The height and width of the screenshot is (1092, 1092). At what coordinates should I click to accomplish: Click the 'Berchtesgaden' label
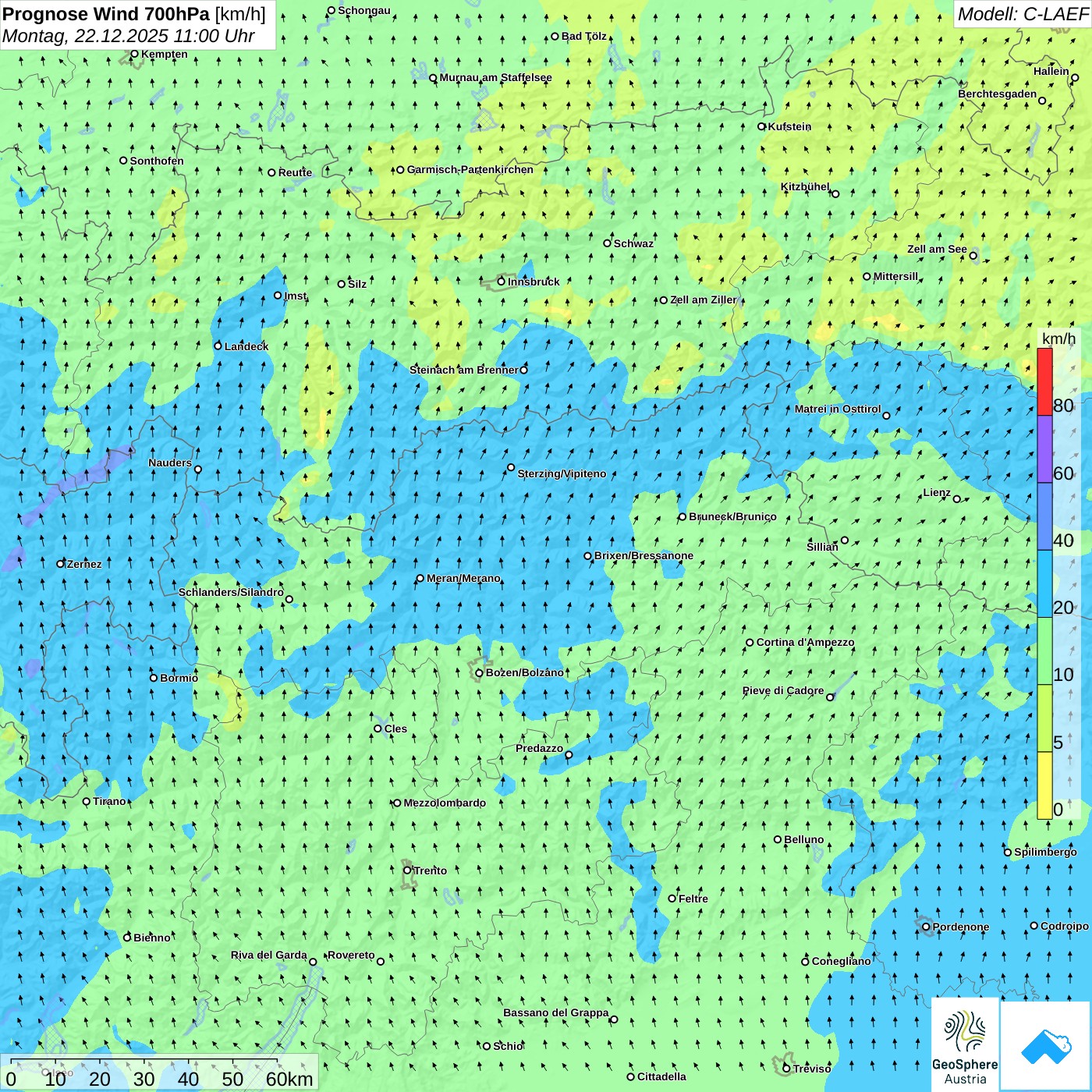998,94
